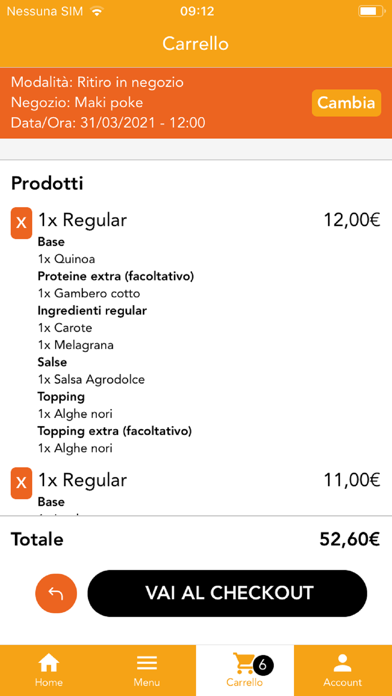The image size is (392, 696).
Task: Click the Cambia button
Action: 346,103
